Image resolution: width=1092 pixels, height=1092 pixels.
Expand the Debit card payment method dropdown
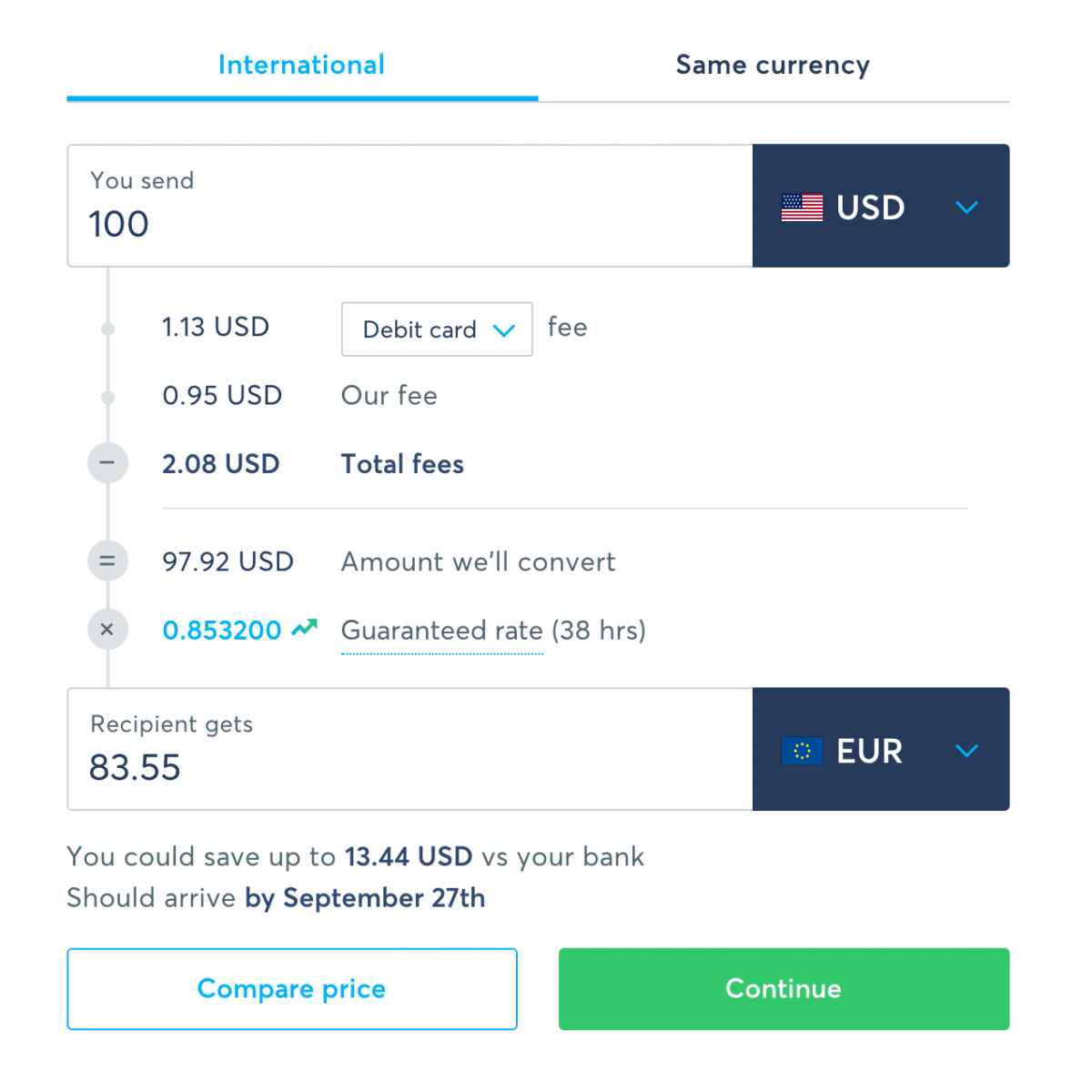(x=437, y=329)
